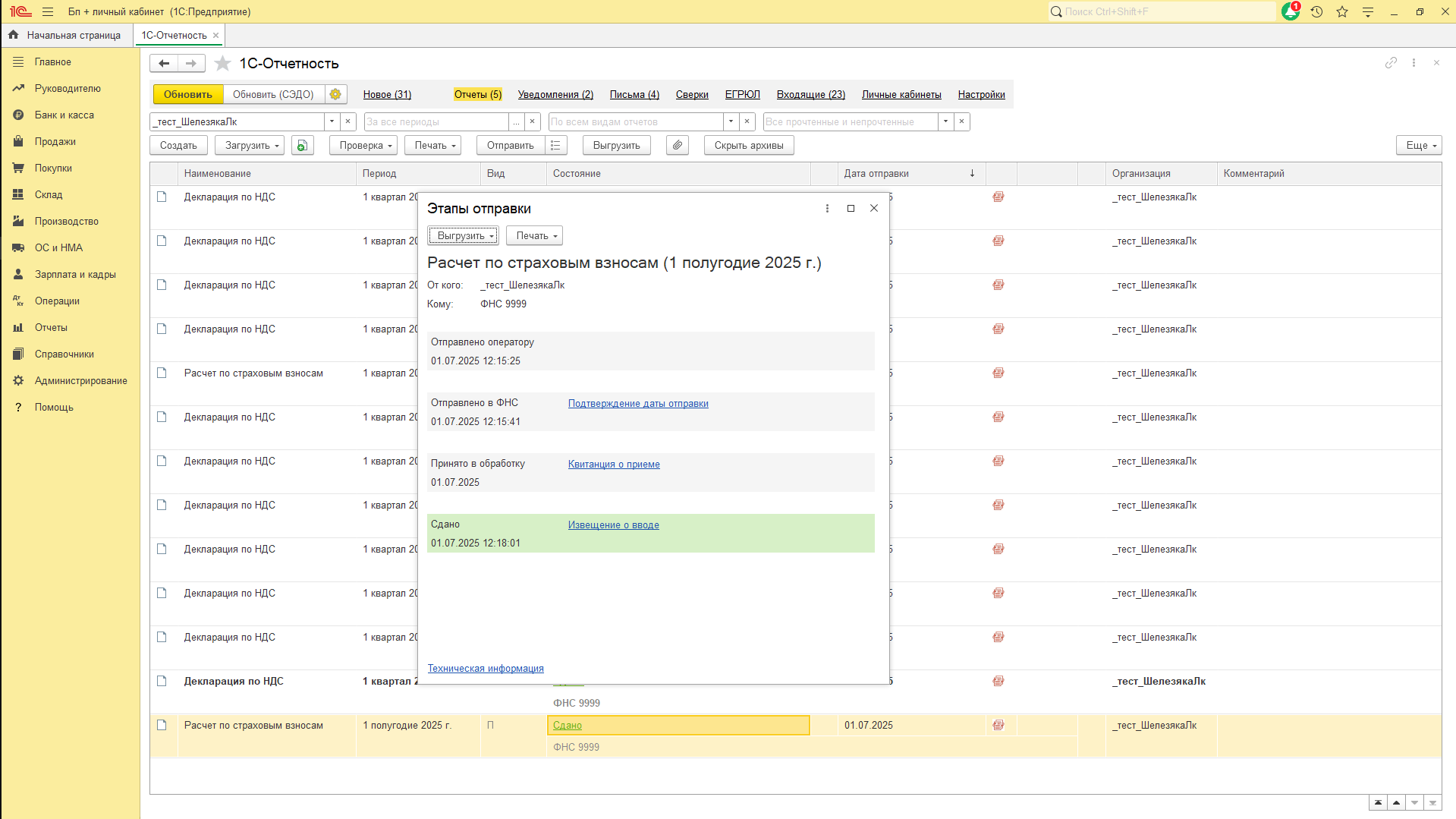Open the service settings lines icon in title bar
Image resolution: width=1456 pixels, height=819 pixels.
point(1368,11)
